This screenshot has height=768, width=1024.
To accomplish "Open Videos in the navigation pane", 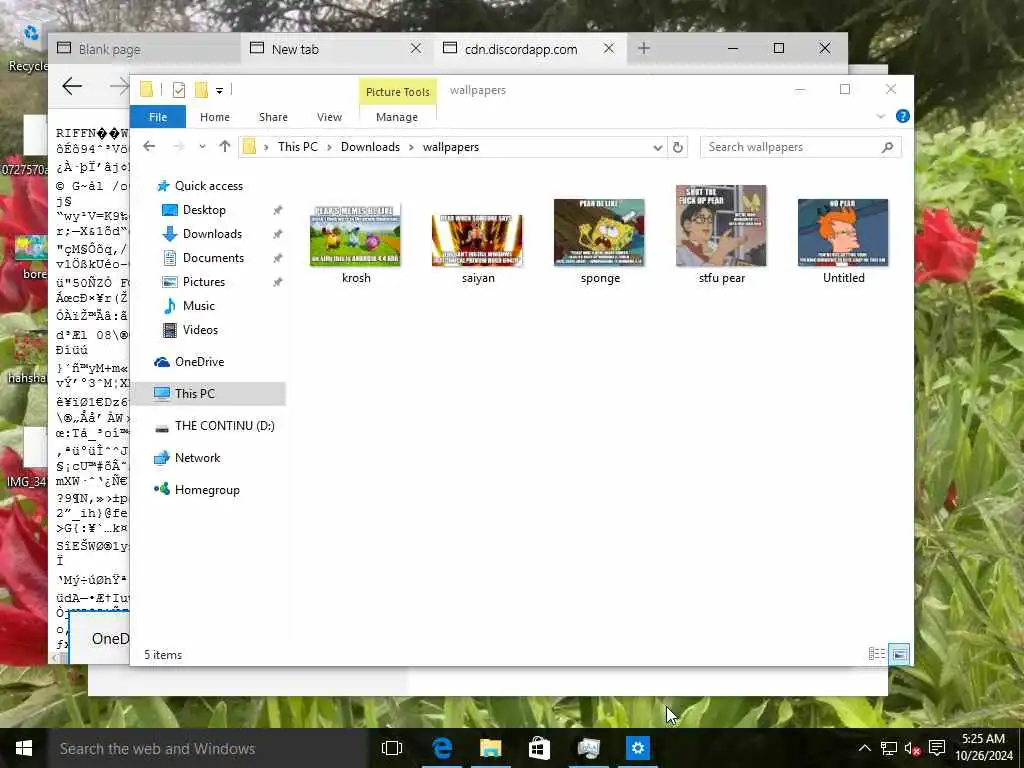I will pyautogui.click(x=200, y=330).
